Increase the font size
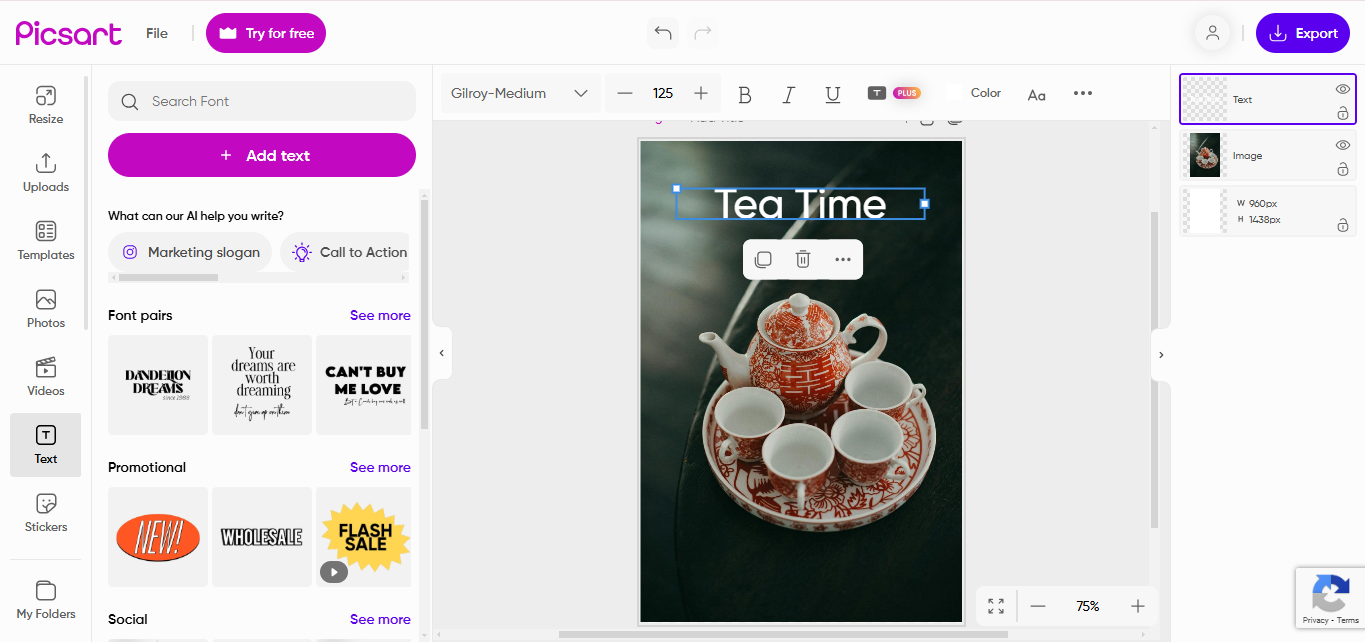The width and height of the screenshot is (1365, 642). 701,93
